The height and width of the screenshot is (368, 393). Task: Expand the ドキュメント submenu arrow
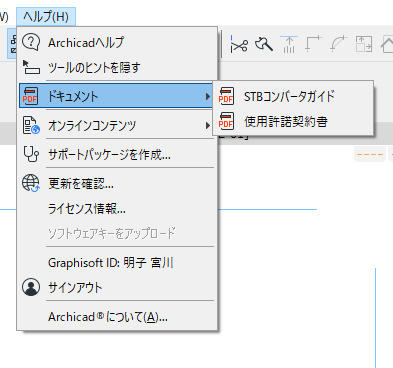click(208, 96)
